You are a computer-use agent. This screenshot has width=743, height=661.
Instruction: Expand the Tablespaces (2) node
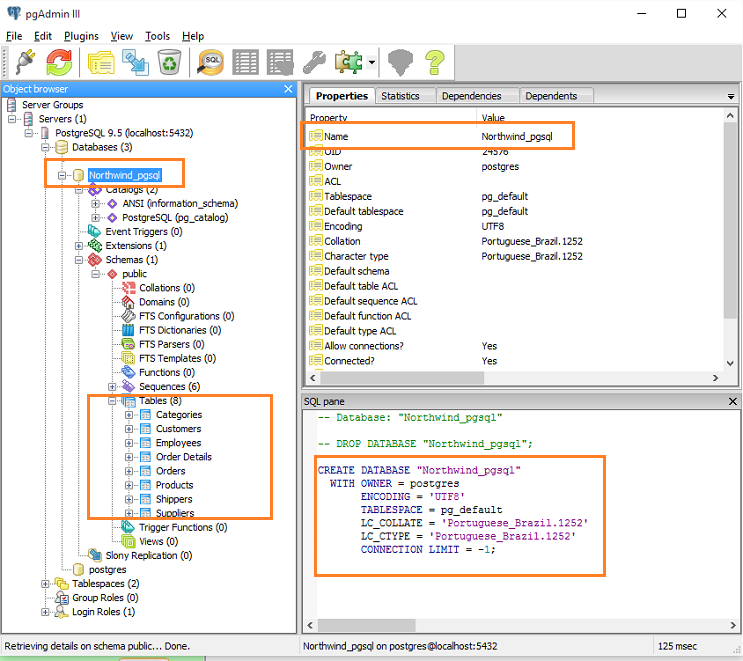(45, 584)
